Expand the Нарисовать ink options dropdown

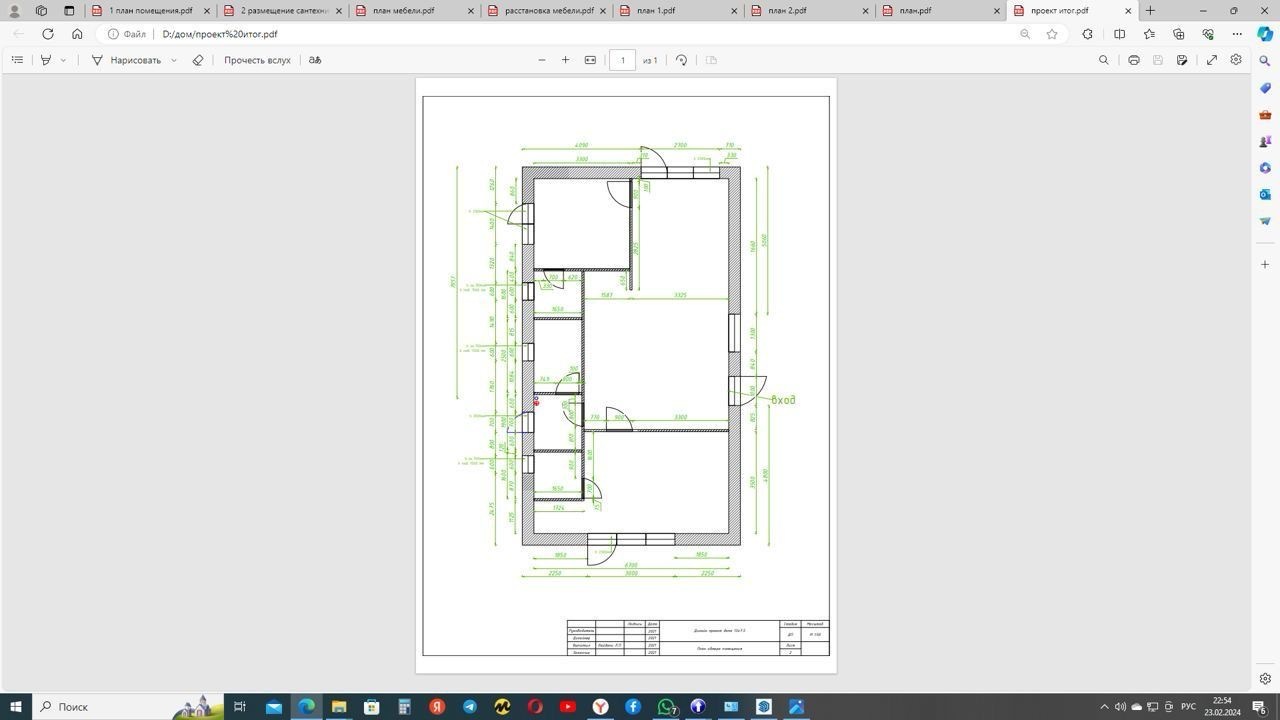(174, 60)
